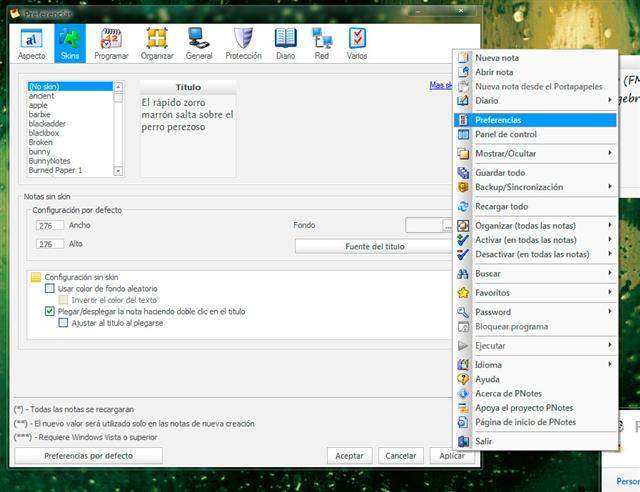Open the Red network icon
Viewport: 640px width, 492px height.
click(x=321, y=43)
